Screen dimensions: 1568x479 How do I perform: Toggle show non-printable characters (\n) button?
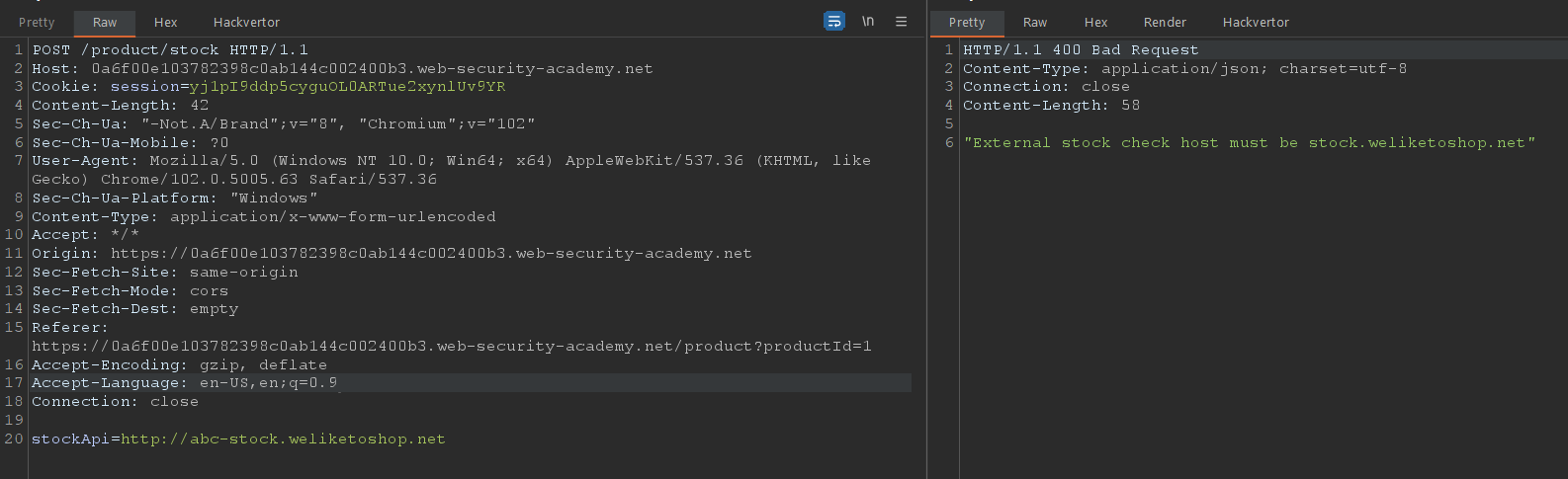[x=868, y=22]
